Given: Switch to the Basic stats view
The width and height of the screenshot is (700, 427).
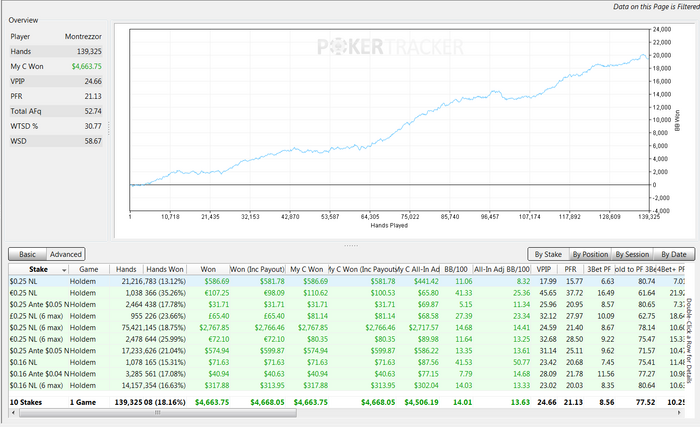Looking at the screenshot, I should tap(28, 255).
